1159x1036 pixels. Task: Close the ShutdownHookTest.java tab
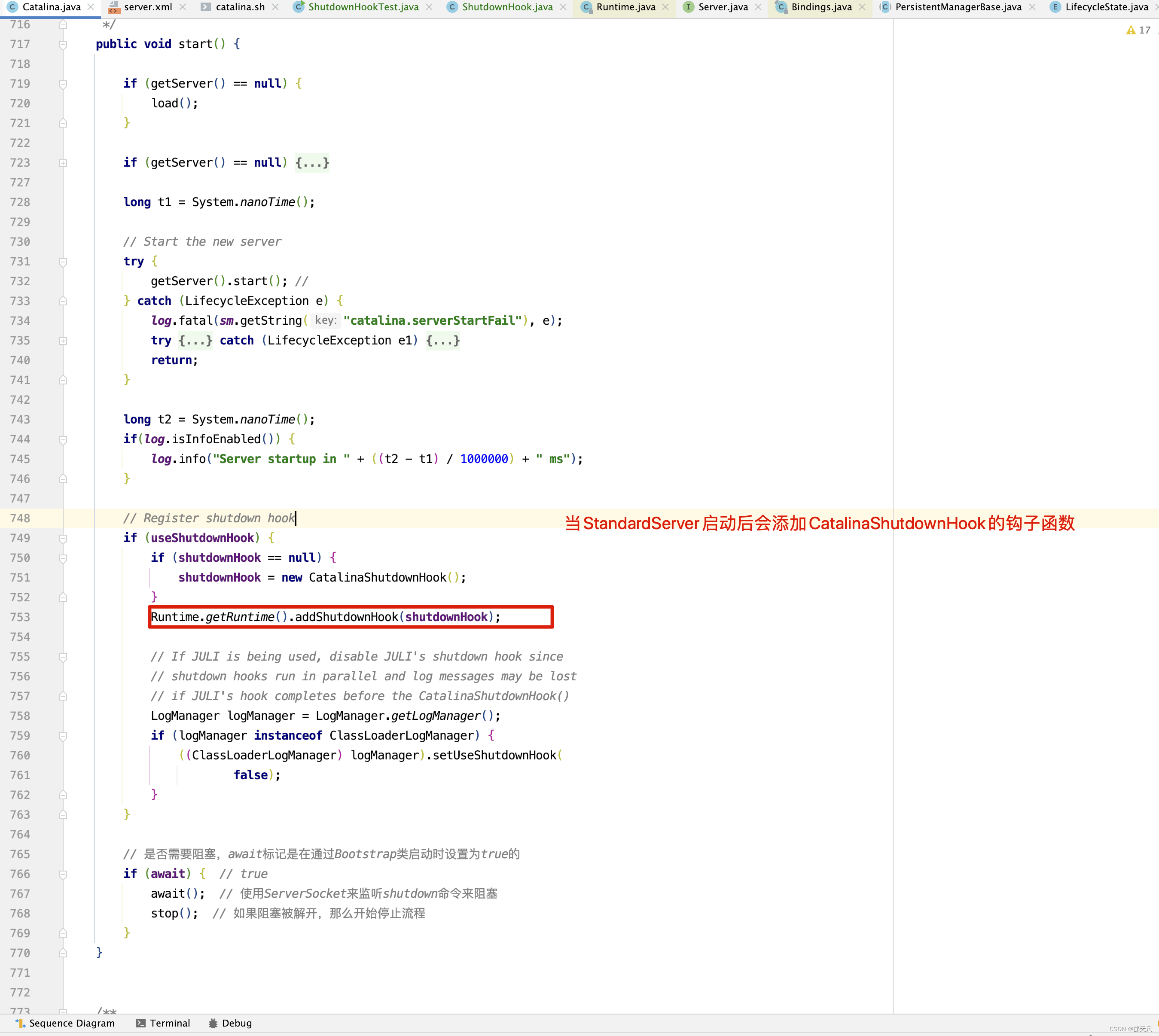[429, 7]
